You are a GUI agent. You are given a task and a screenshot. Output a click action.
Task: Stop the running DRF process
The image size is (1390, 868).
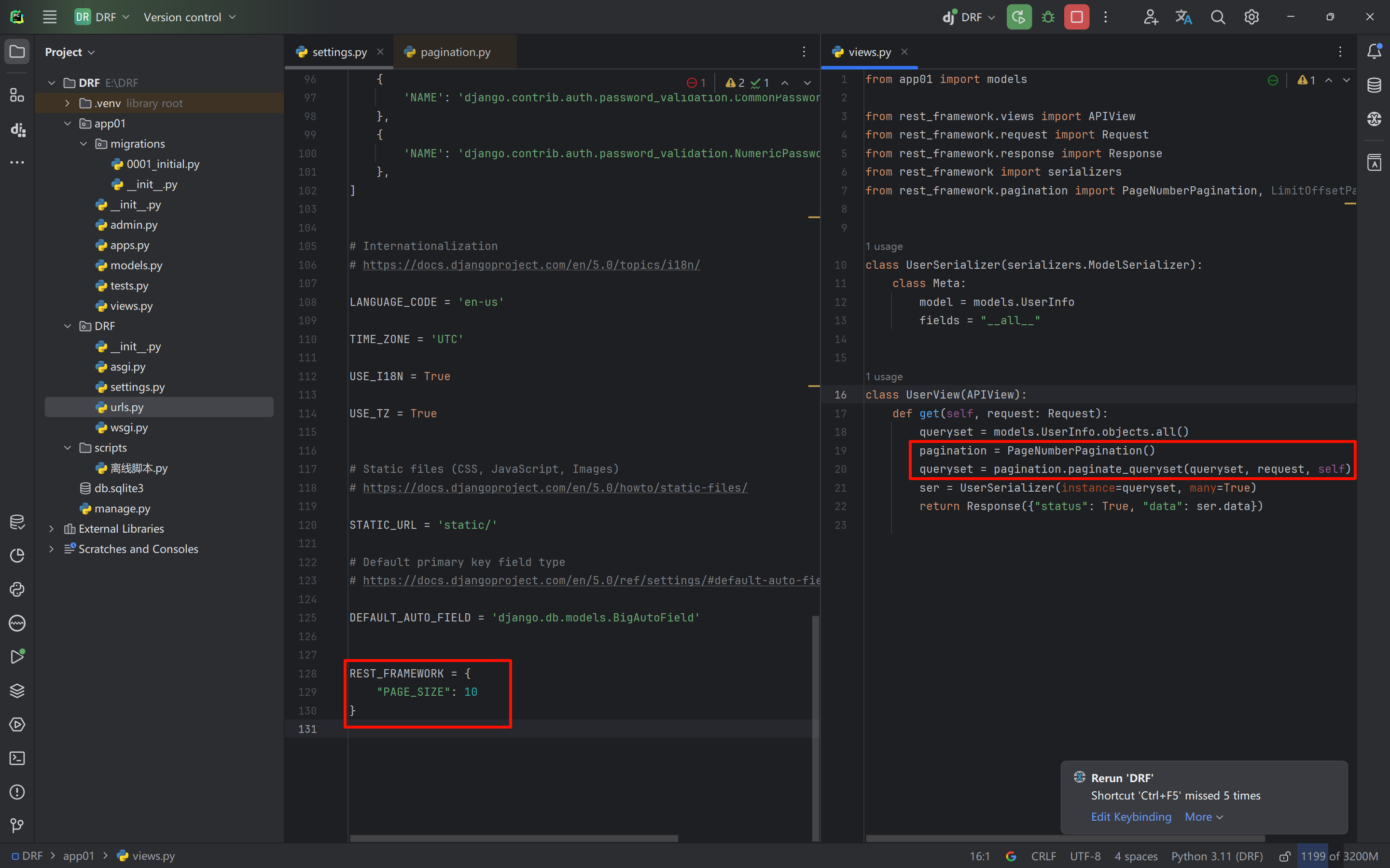click(1076, 17)
